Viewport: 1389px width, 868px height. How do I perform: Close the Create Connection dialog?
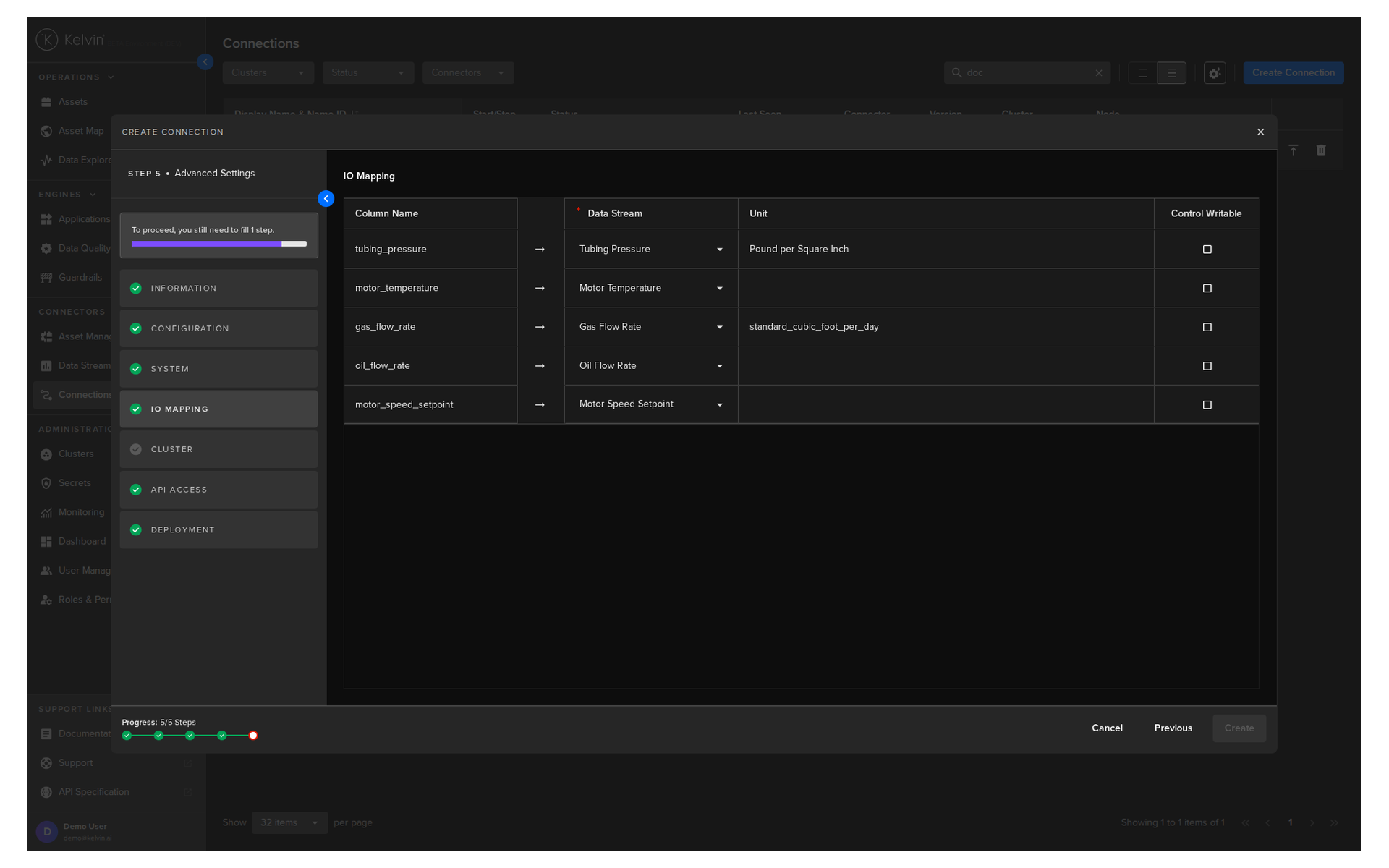(x=1260, y=132)
